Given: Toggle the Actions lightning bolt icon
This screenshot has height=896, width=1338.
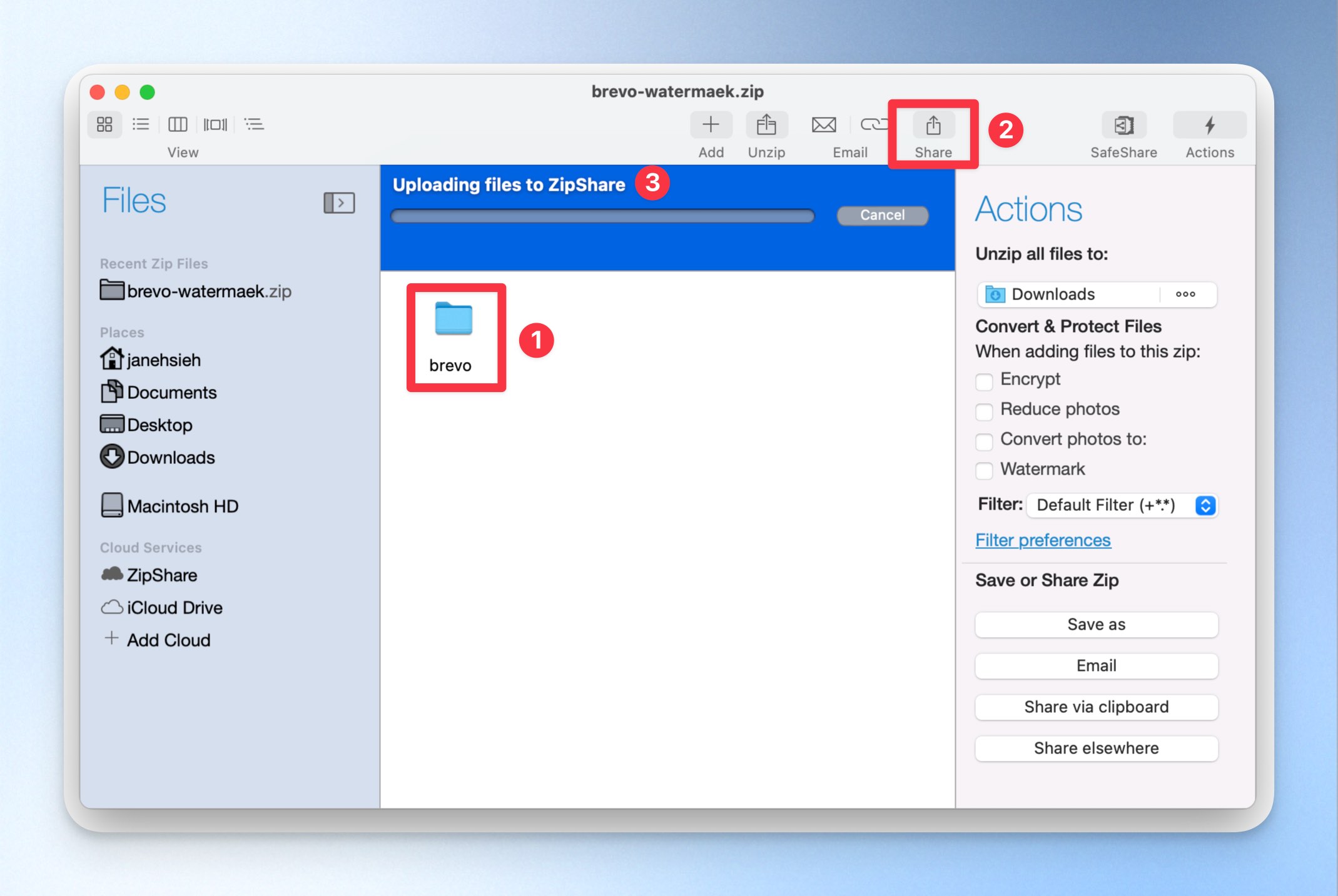Looking at the screenshot, I should [1210, 124].
